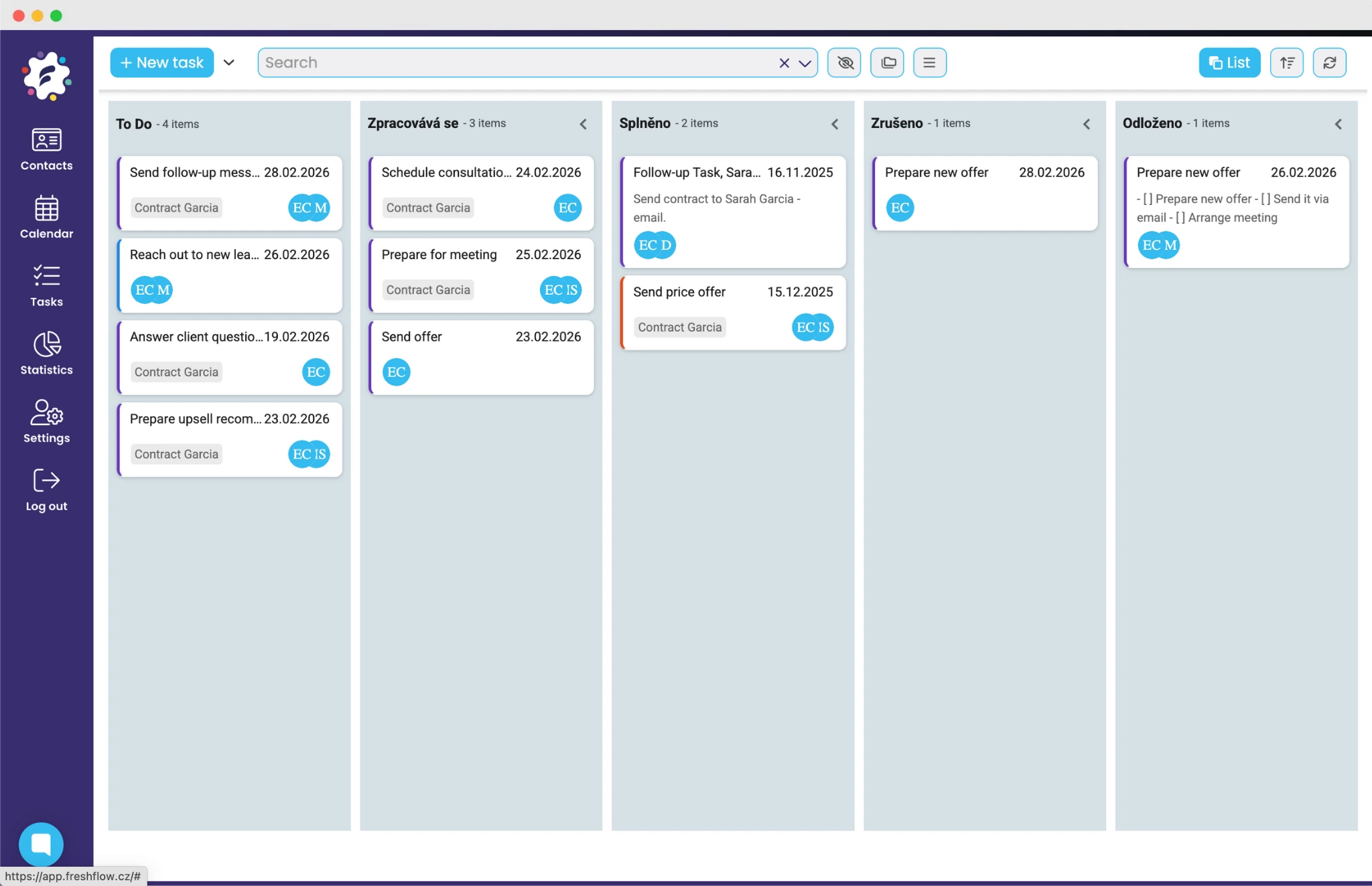The image size is (1372, 886).
Task: Clear the search field with X
Action: pyautogui.click(x=784, y=63)
